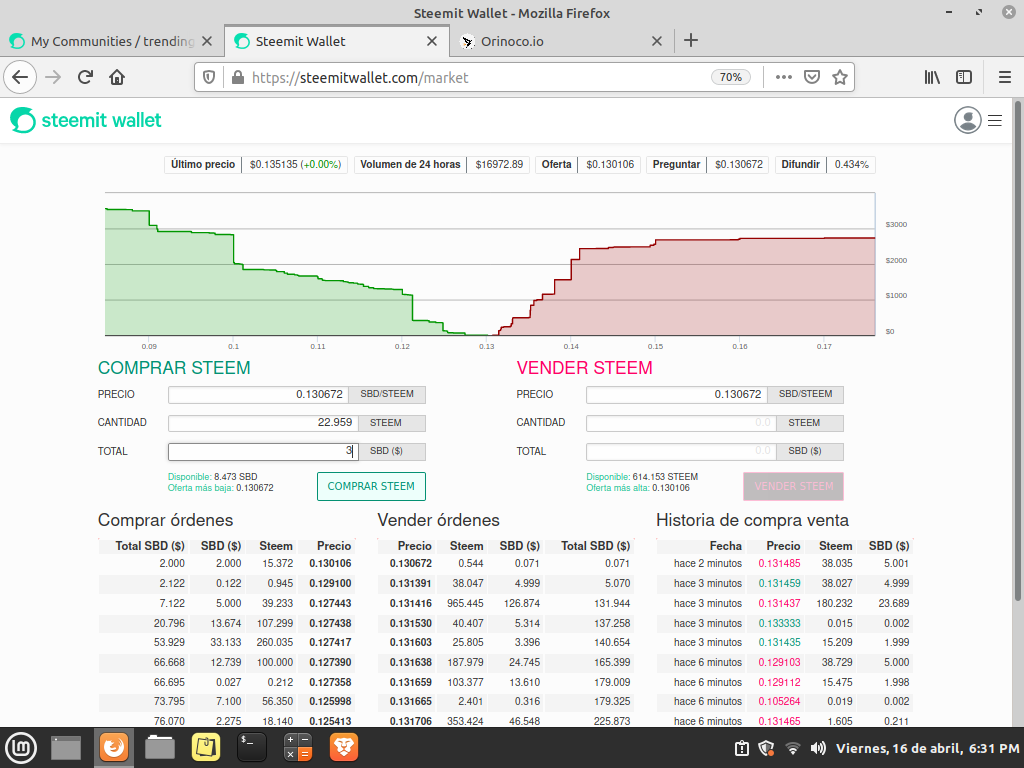Click the VENDER STEEM button
The width and height of the screenshot is (1024, 768).
(x=793, y=487)
